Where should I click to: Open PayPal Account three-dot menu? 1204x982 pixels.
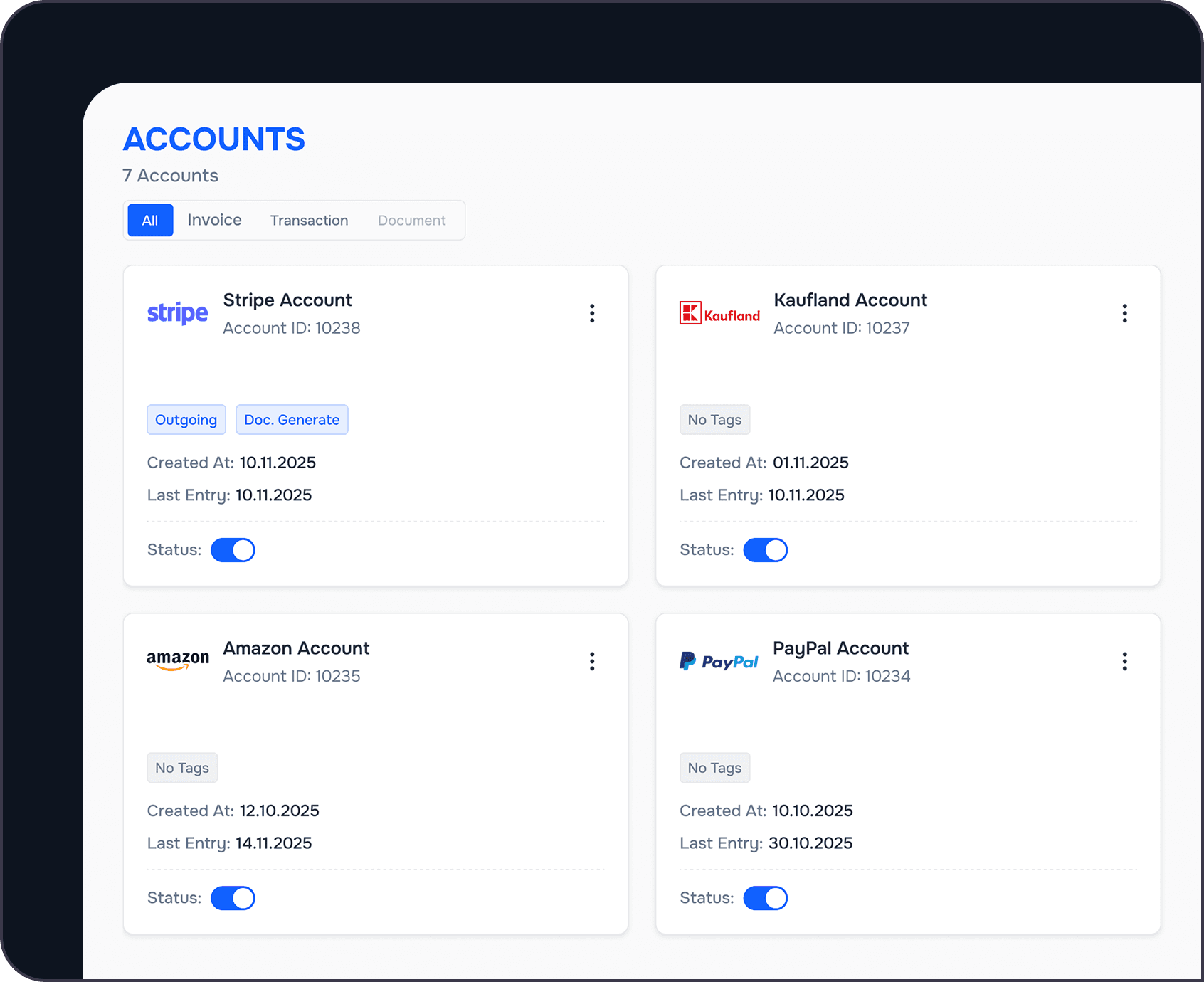(1124, 662)
